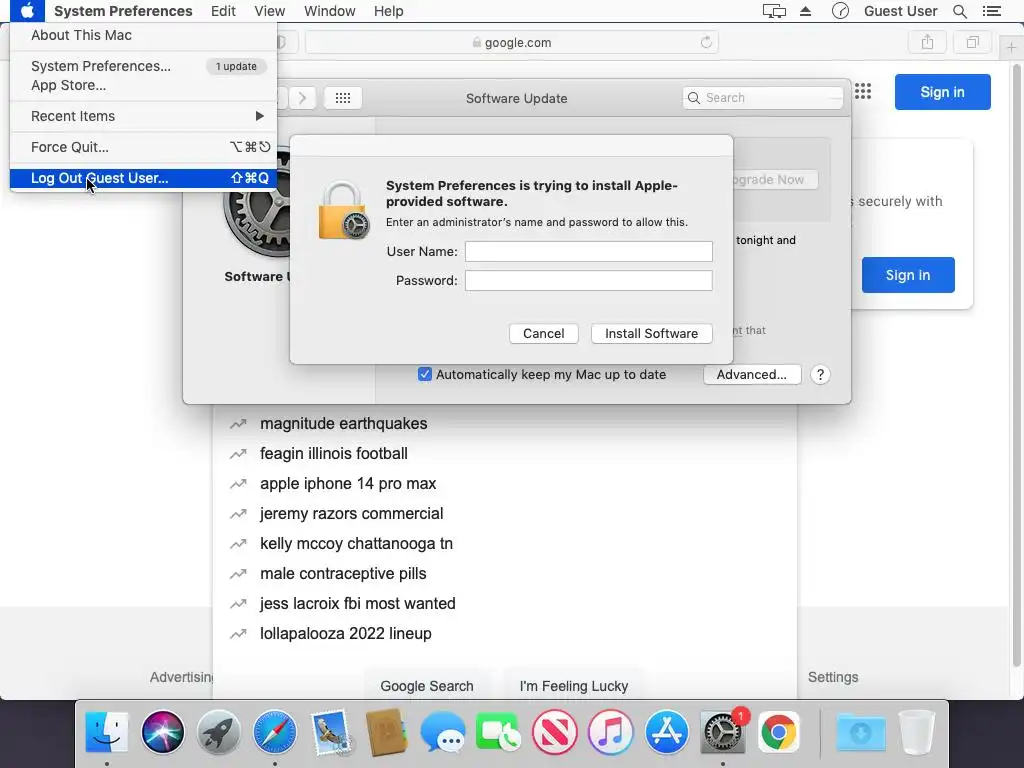Click I'm Feeling Lucky button
The width and height of the screenshot is (1024, 768).
point(573,686)
